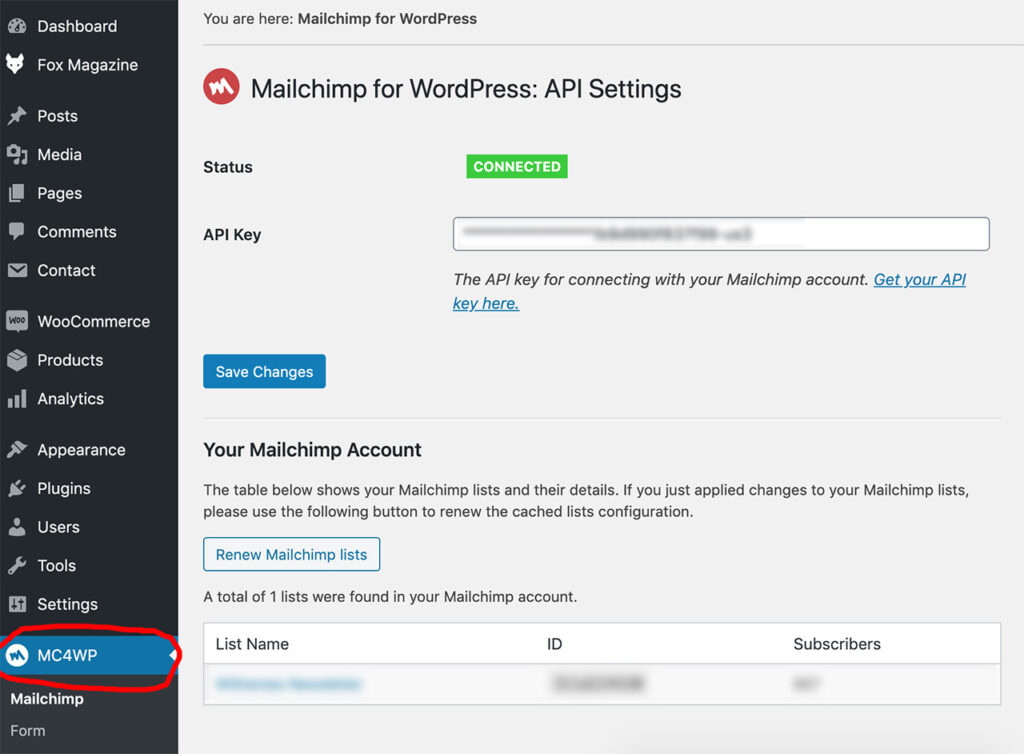Click 'Mailchimp for WordPress' breadcrumb text
This screenshot has height=754, width=1024.
[x=387, y=18]
